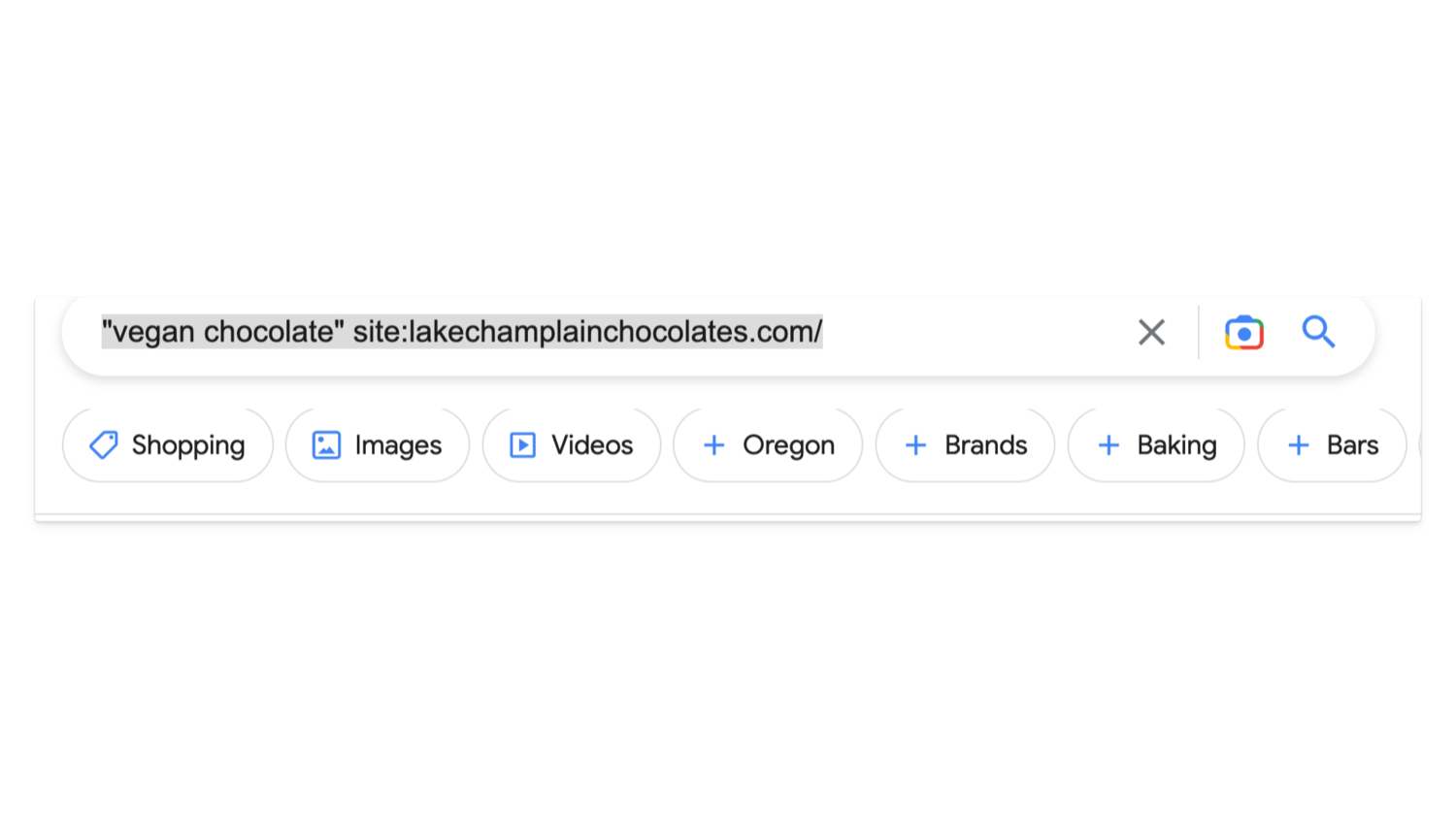Viewport: 1456px width, 818px height.
Task: Click the price tag icon on Shopping chip
Action: click(x=104, y=445)
